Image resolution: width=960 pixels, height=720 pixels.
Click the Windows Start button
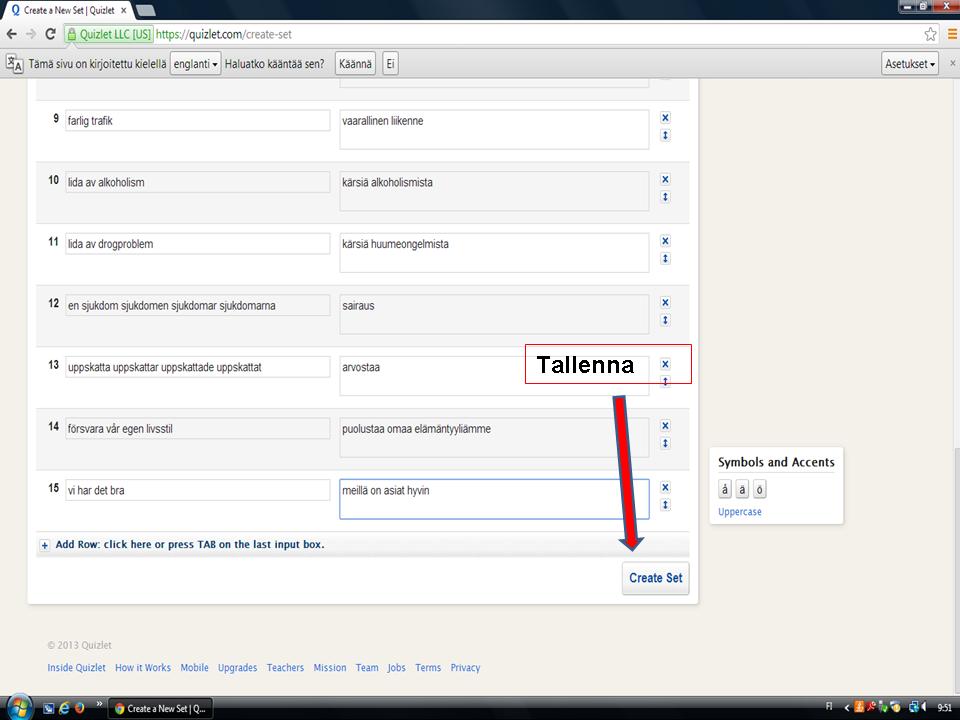pos(18,707)
